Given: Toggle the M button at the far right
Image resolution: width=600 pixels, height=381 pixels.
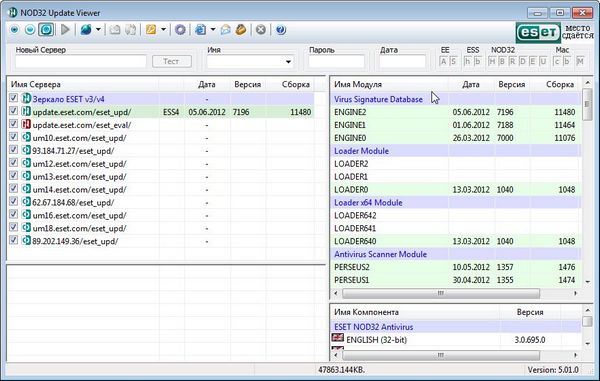Looking at the screenshot, I should 580,61.
